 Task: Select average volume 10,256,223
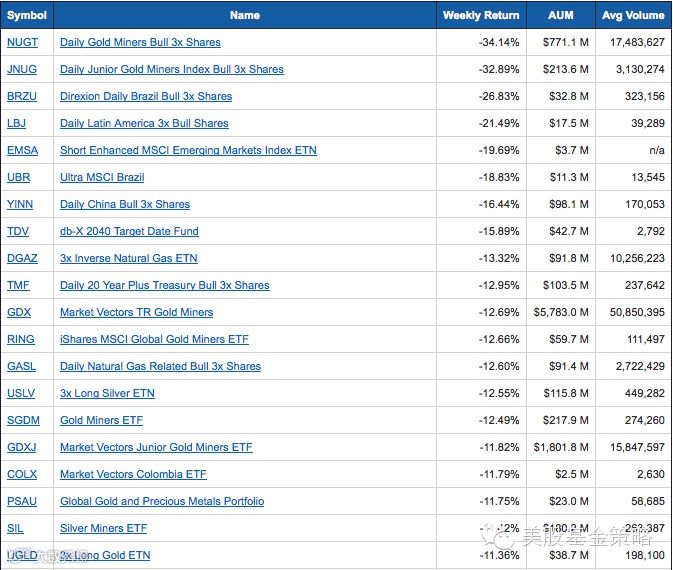click(637, 258)
